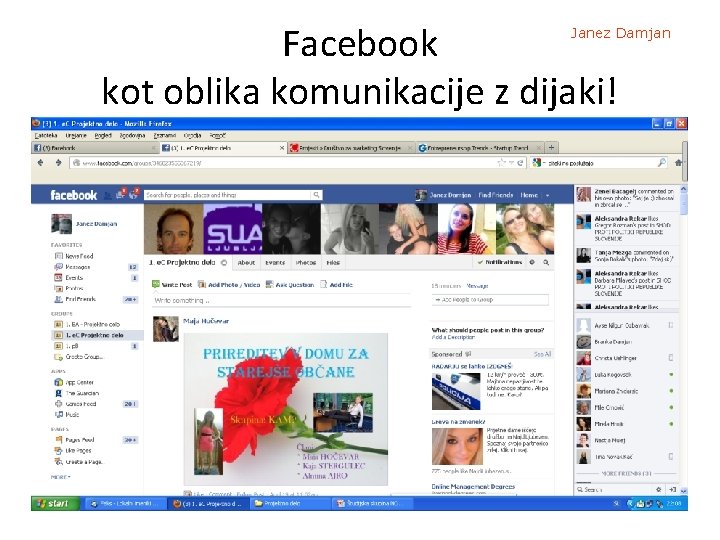Open Projektno delo folder in taskbar
The width and height of the screenshot is (720, 540).
290,503
